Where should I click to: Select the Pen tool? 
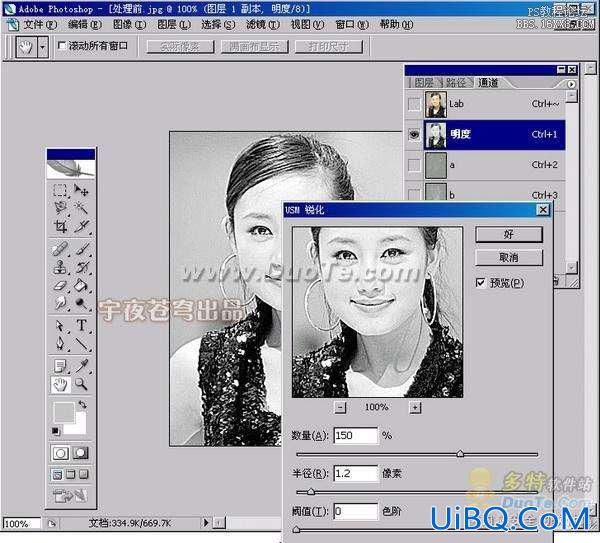coord(60,344)
